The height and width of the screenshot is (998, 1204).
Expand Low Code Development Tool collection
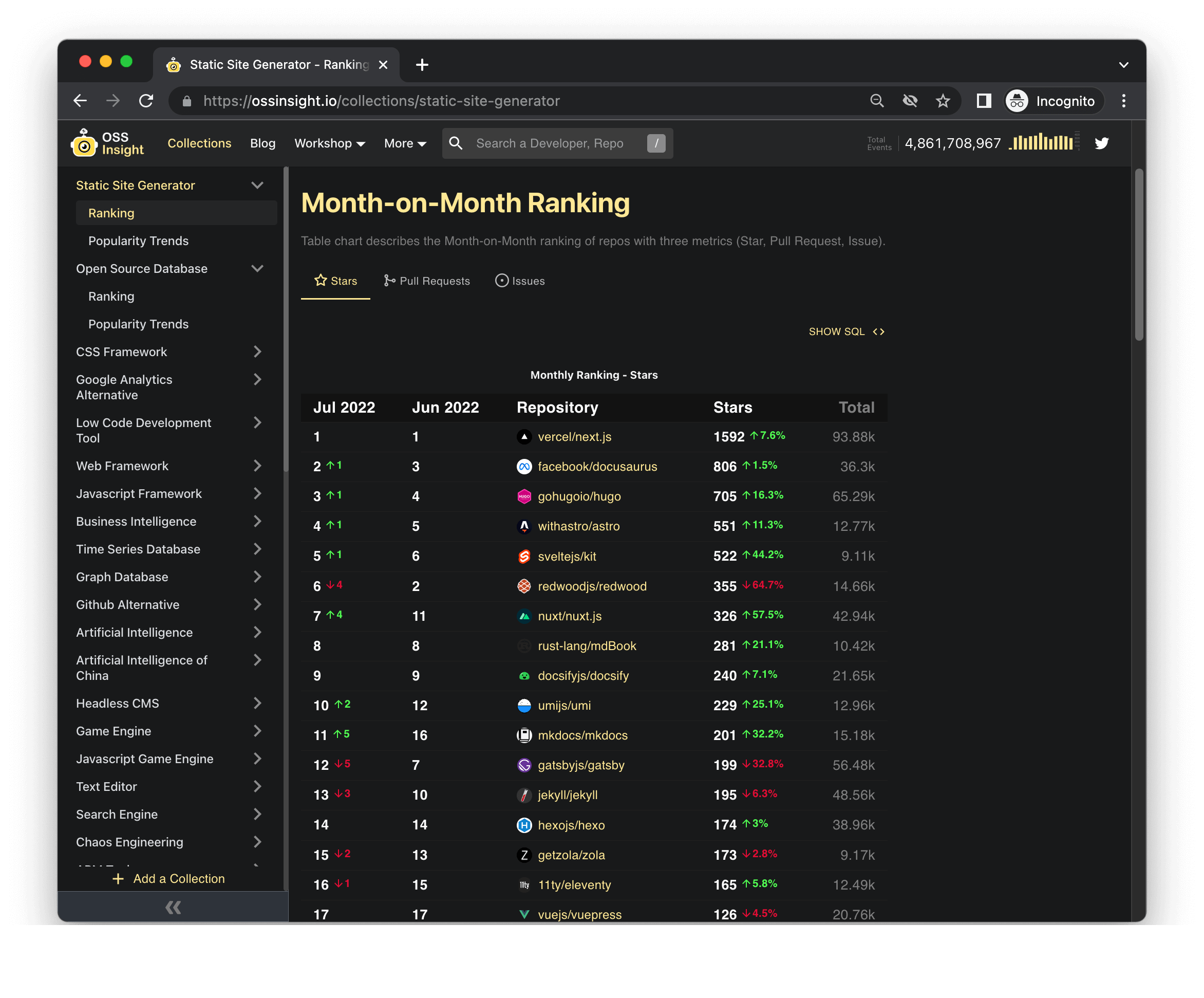[x=257, y=423]
